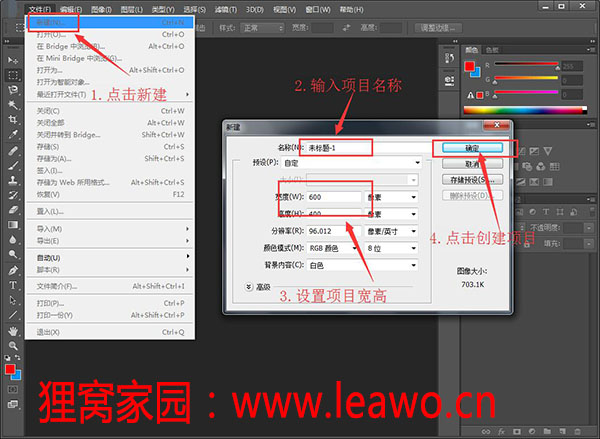The width and height of the screenshot is (600, 439).
Task: Toggle the shape layer filter icon
Action: tap(560, 212)
